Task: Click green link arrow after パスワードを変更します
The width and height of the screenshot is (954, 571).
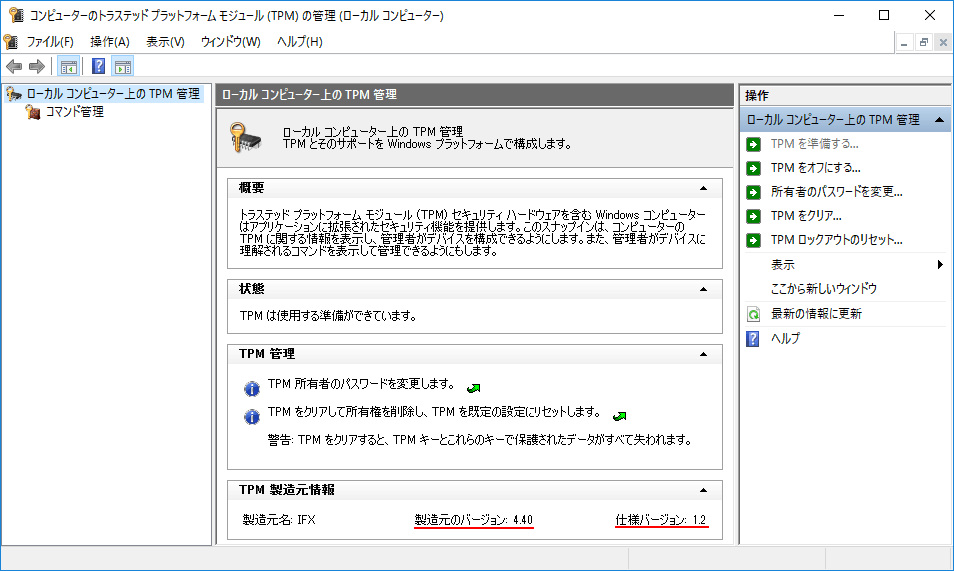Action: tap(473, 388)
